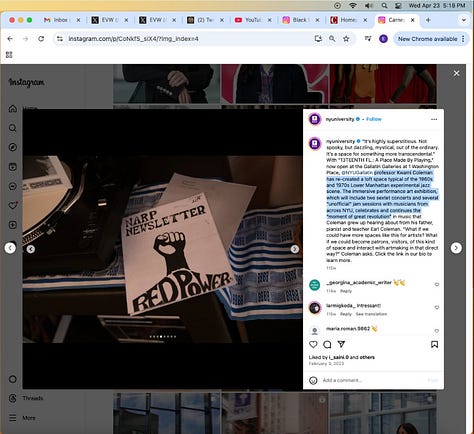
Task: Click the browser back arrow
Action: pos(10,39)
